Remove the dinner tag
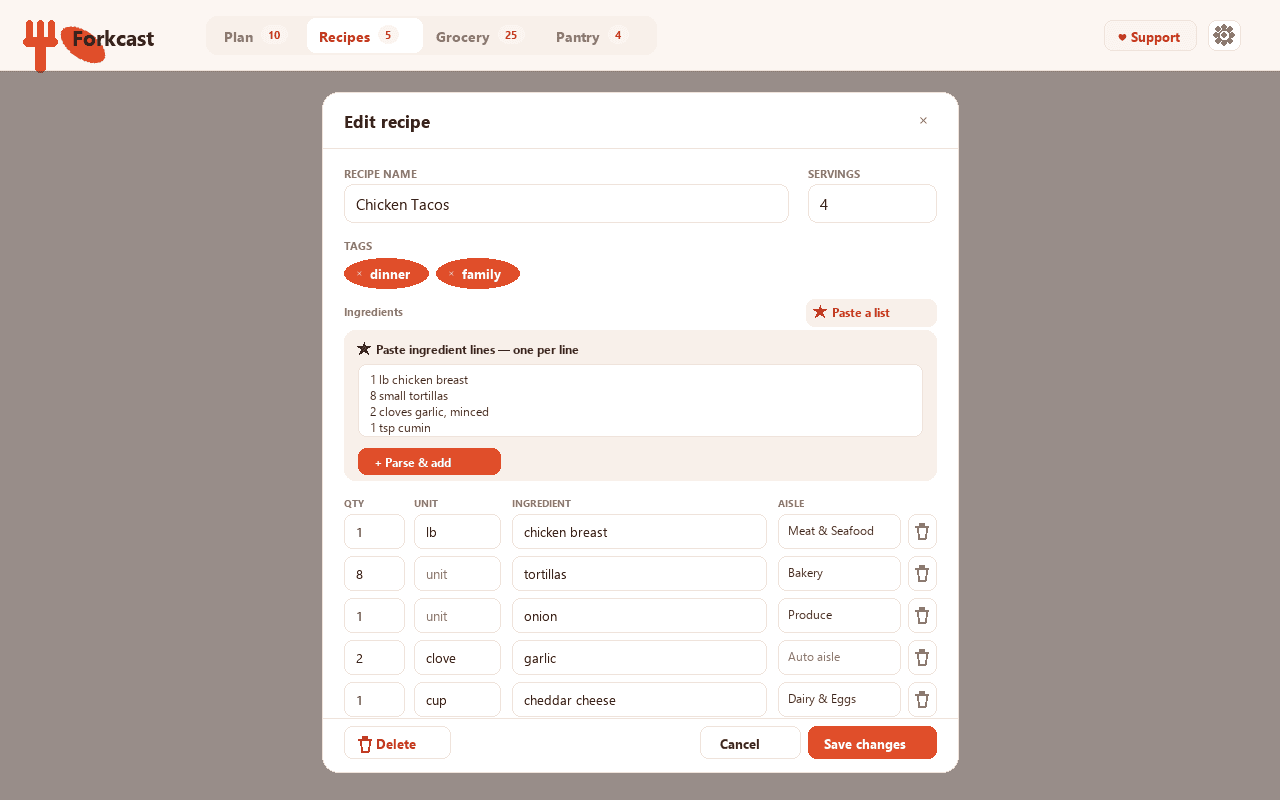The height and width of the screenshot is (800, 1280). [x=359, y=274]
